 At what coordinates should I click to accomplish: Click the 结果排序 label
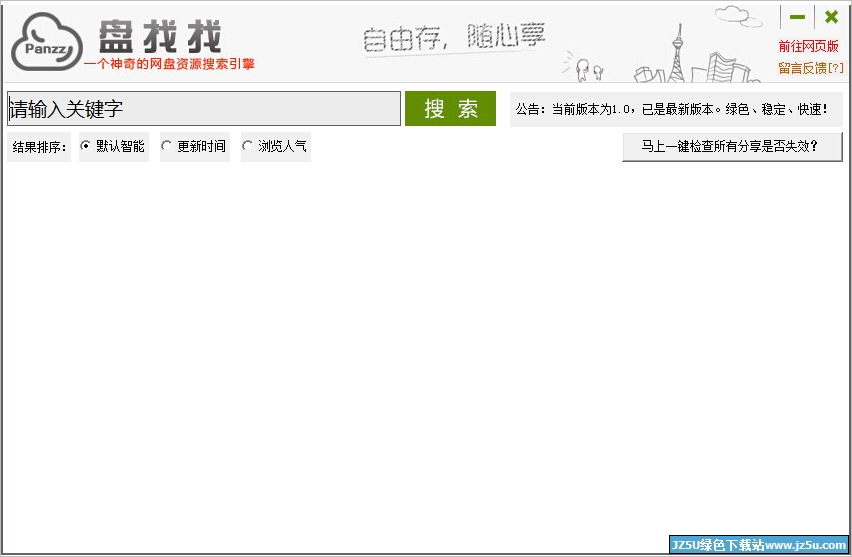coord(39,147)
